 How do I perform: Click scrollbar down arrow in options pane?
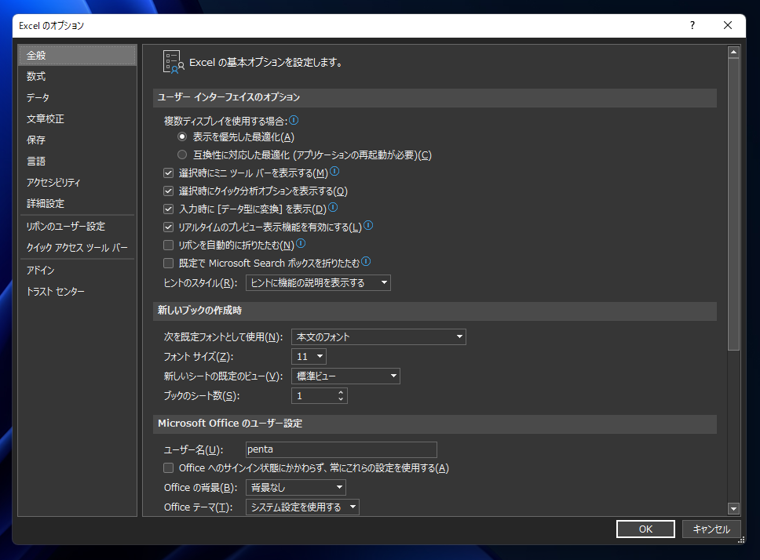click(734, 509)
